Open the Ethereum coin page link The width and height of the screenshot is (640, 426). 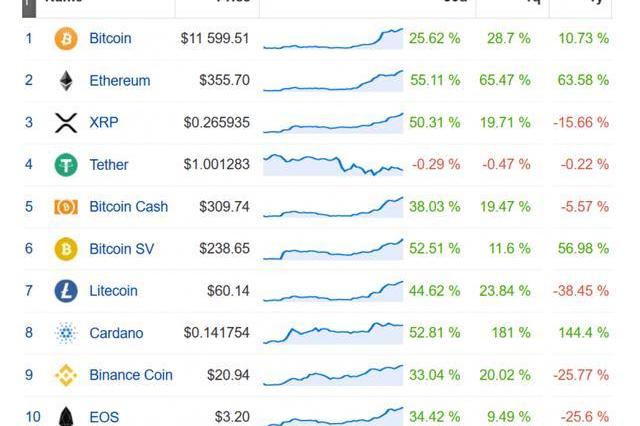click(x=120, y=80)
